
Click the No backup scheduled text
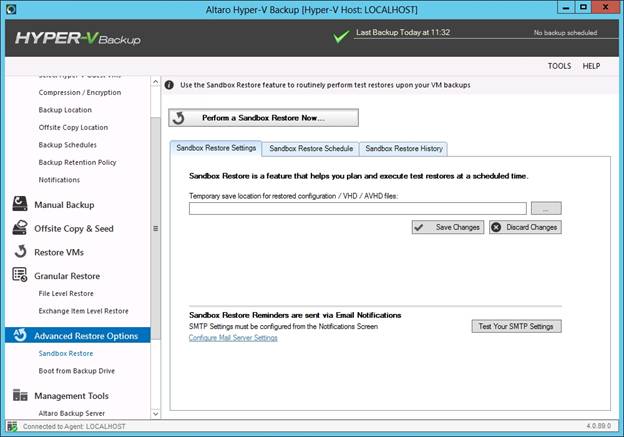565,33
